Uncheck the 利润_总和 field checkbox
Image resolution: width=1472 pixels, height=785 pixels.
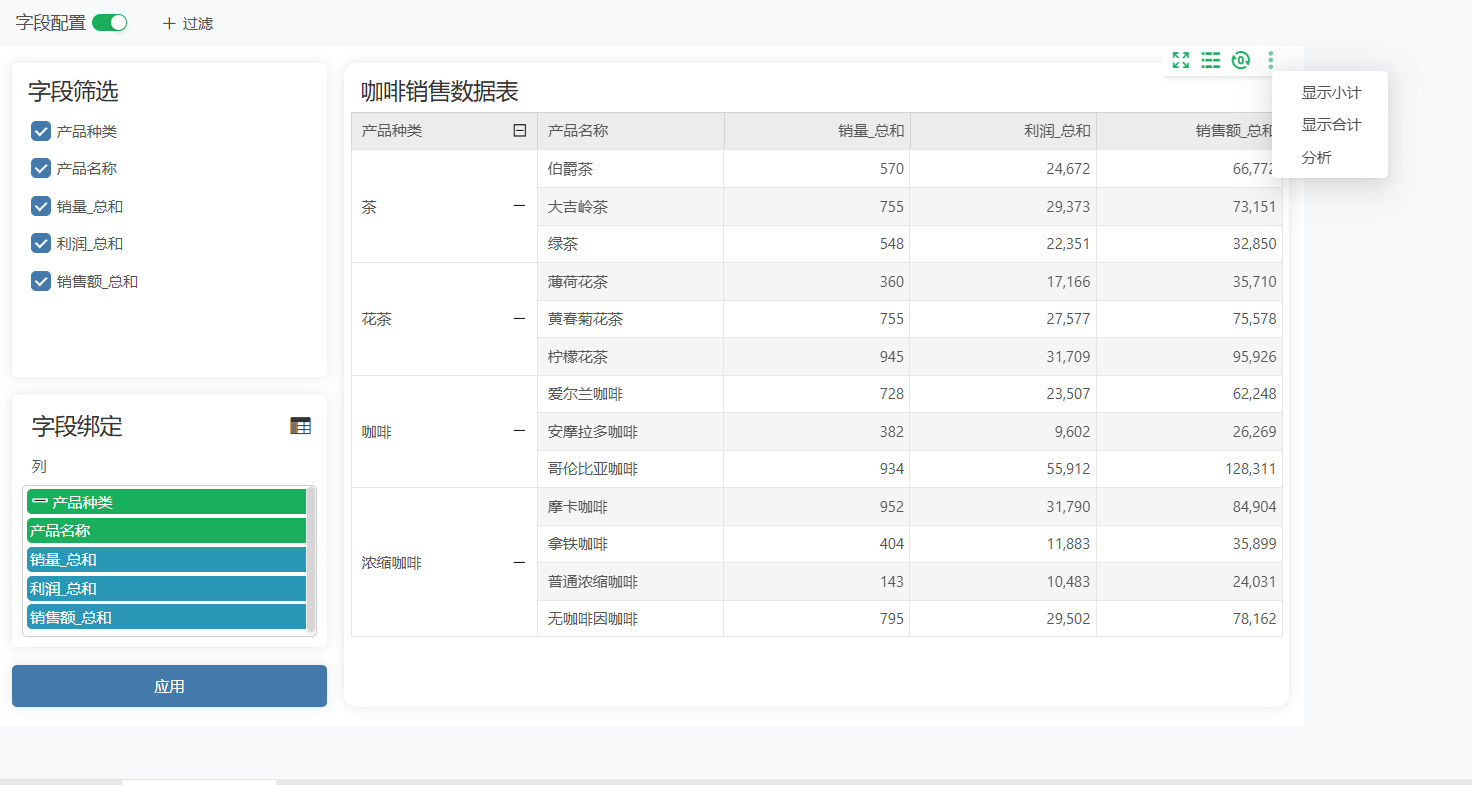tap(41, 243)
